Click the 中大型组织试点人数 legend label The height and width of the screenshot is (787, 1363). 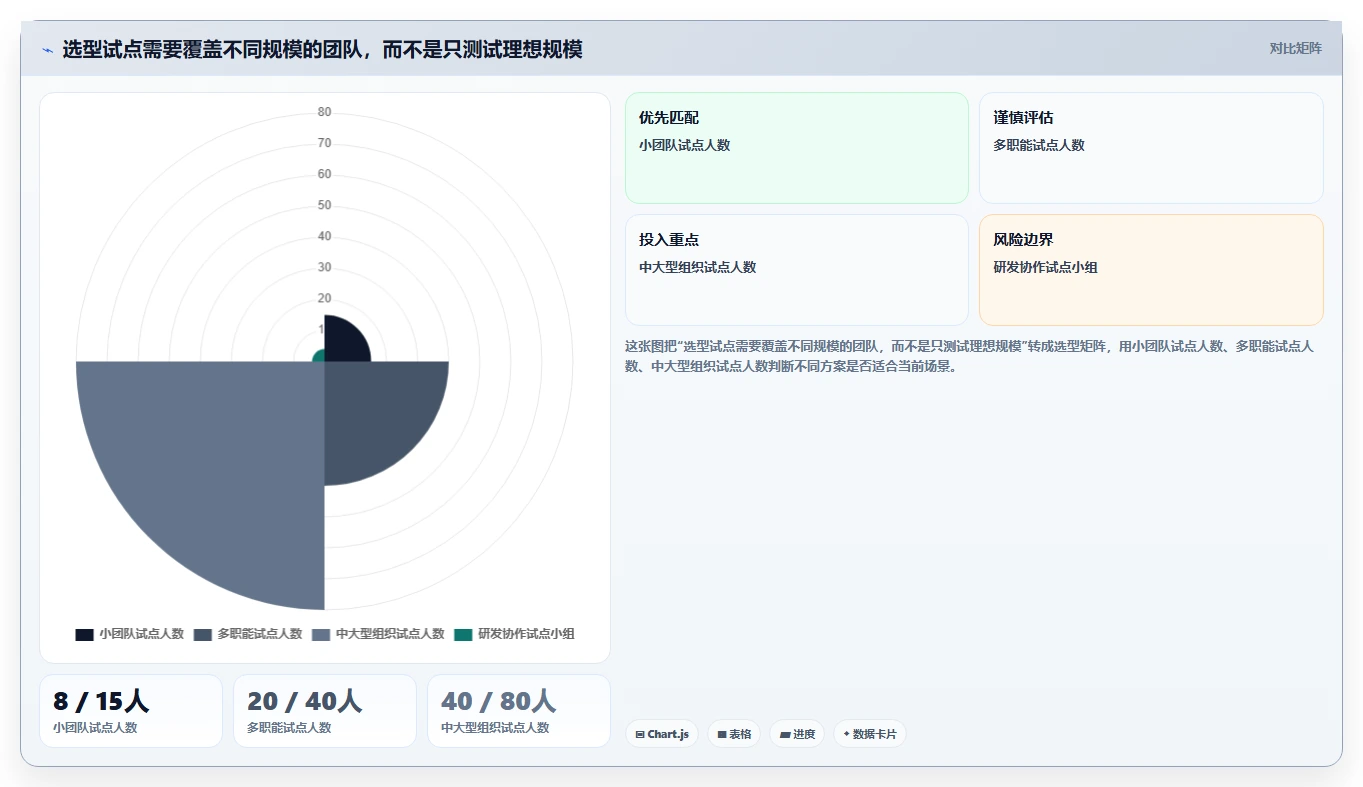point(390,634)
